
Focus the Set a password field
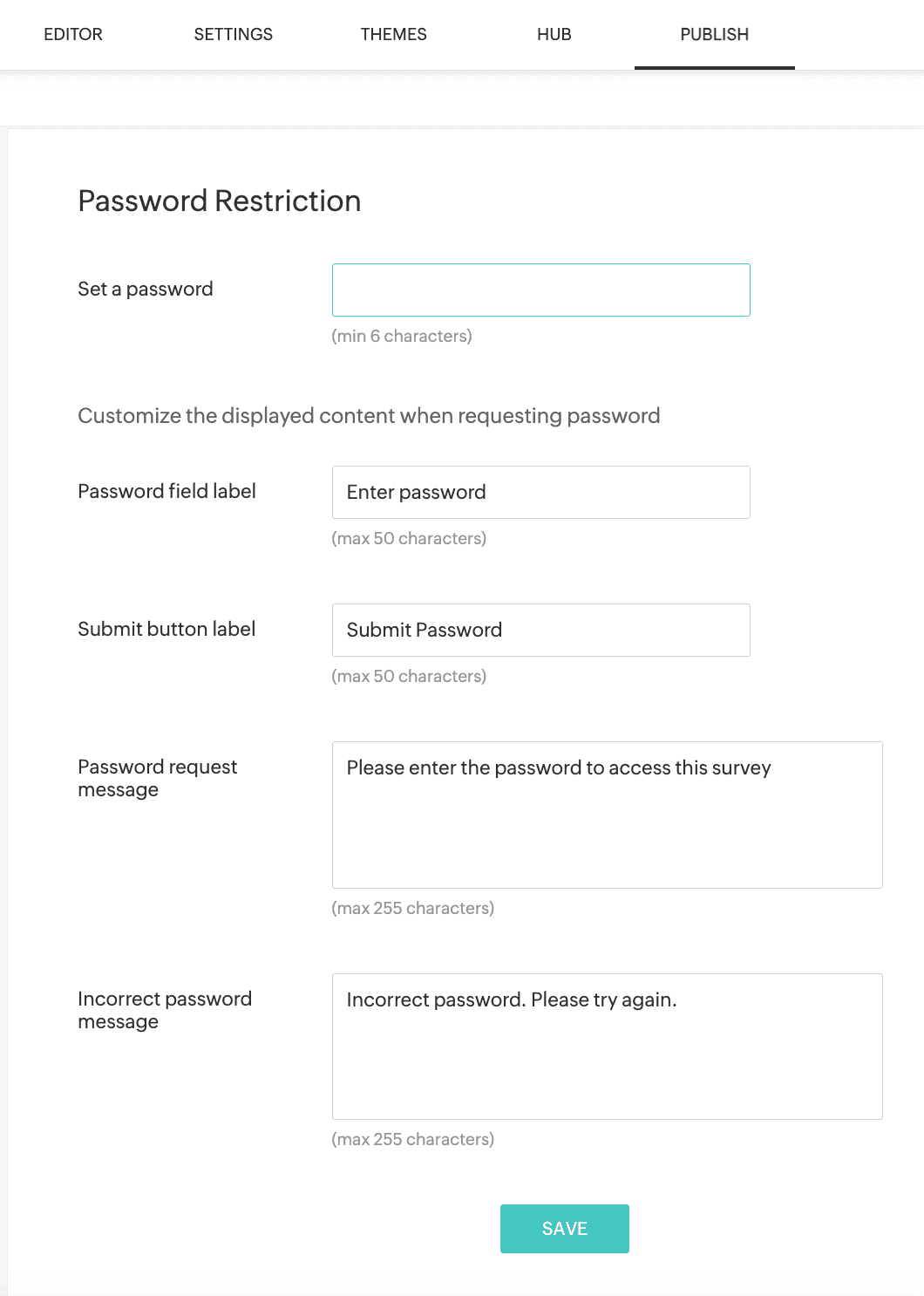point(541,290)
